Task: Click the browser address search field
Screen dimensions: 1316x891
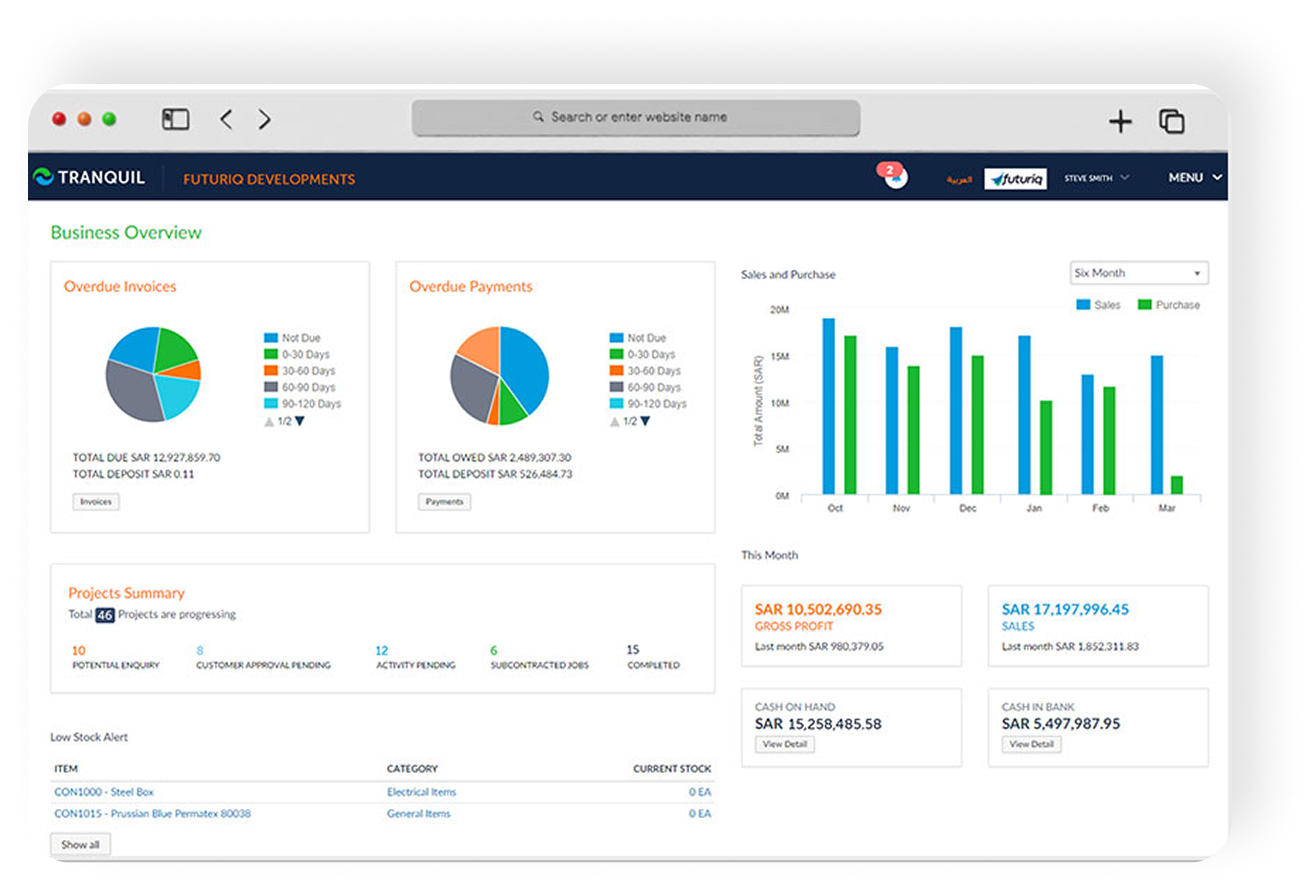Action: pyautogui.click(x=636, y=117)
